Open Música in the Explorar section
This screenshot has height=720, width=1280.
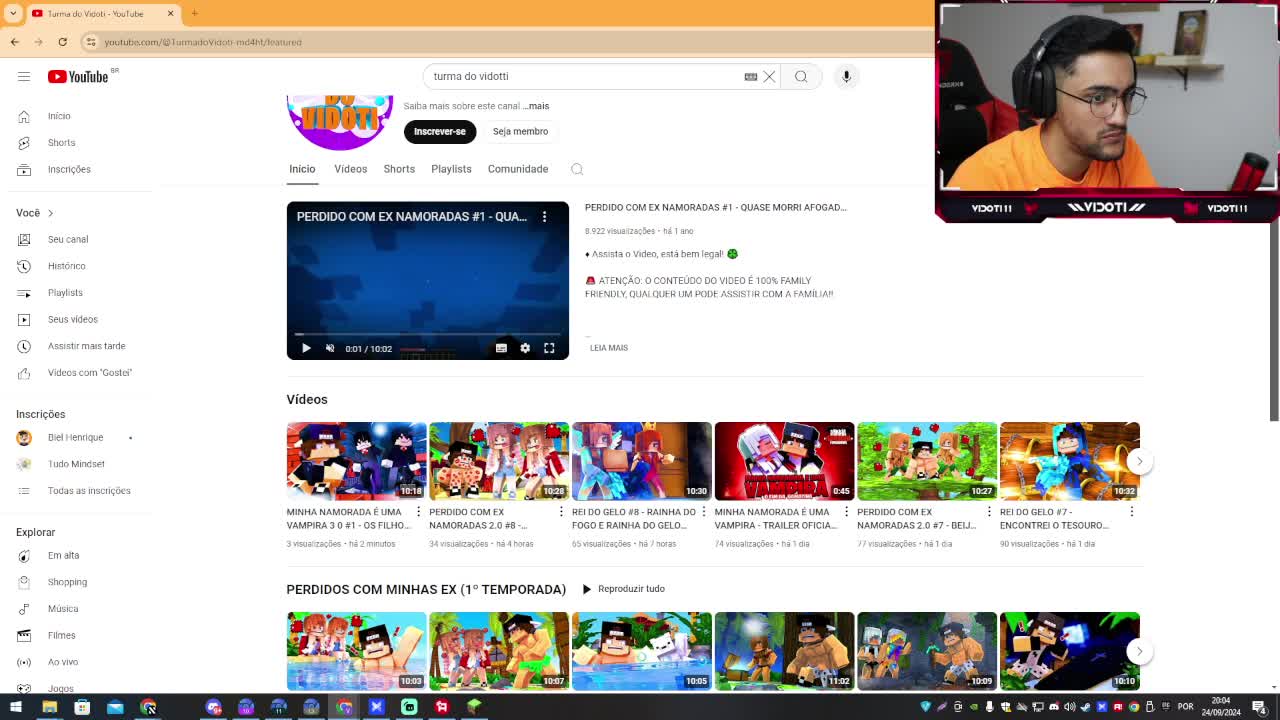80,608
